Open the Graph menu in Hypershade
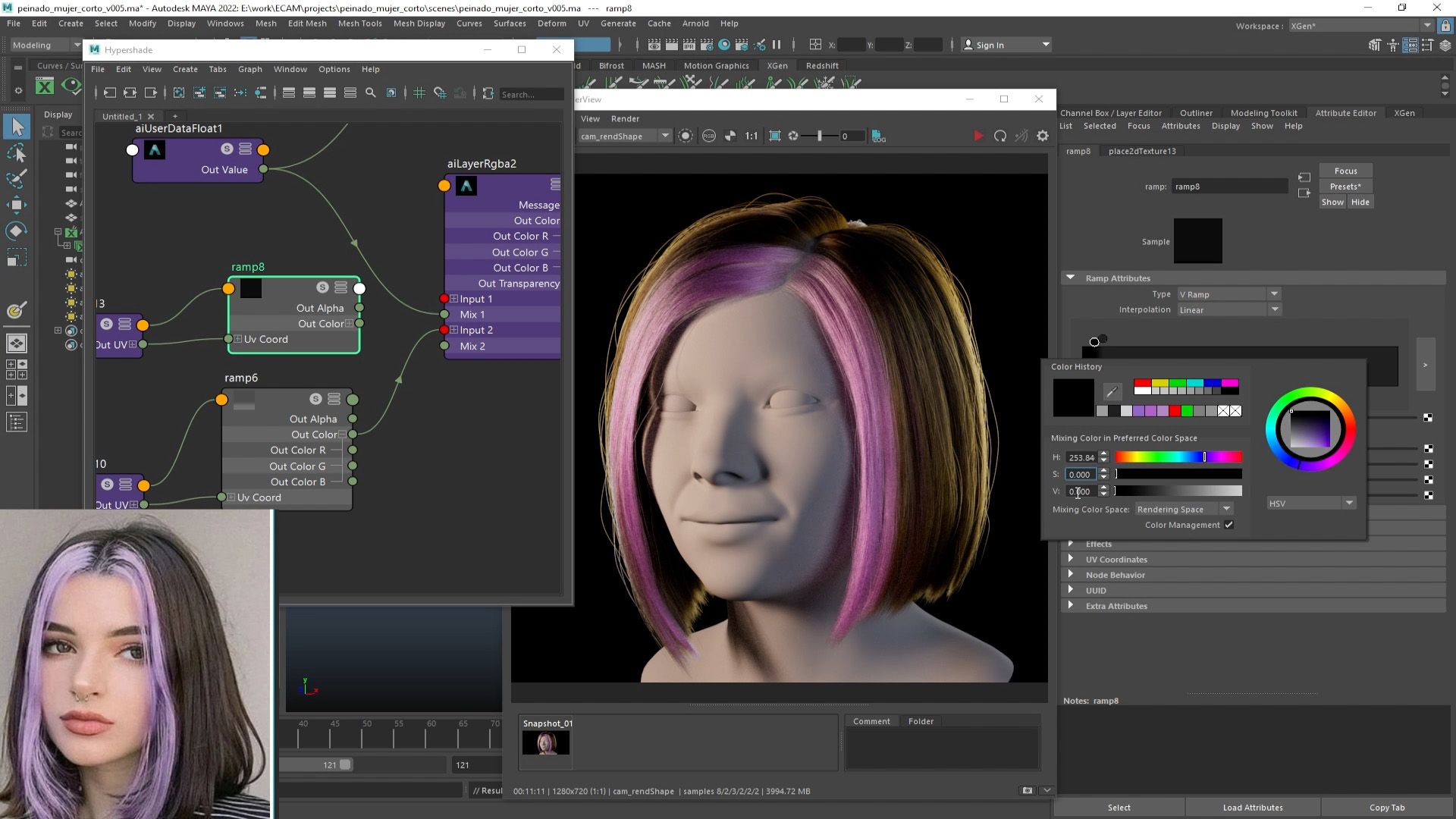 [x=249, y=69]
